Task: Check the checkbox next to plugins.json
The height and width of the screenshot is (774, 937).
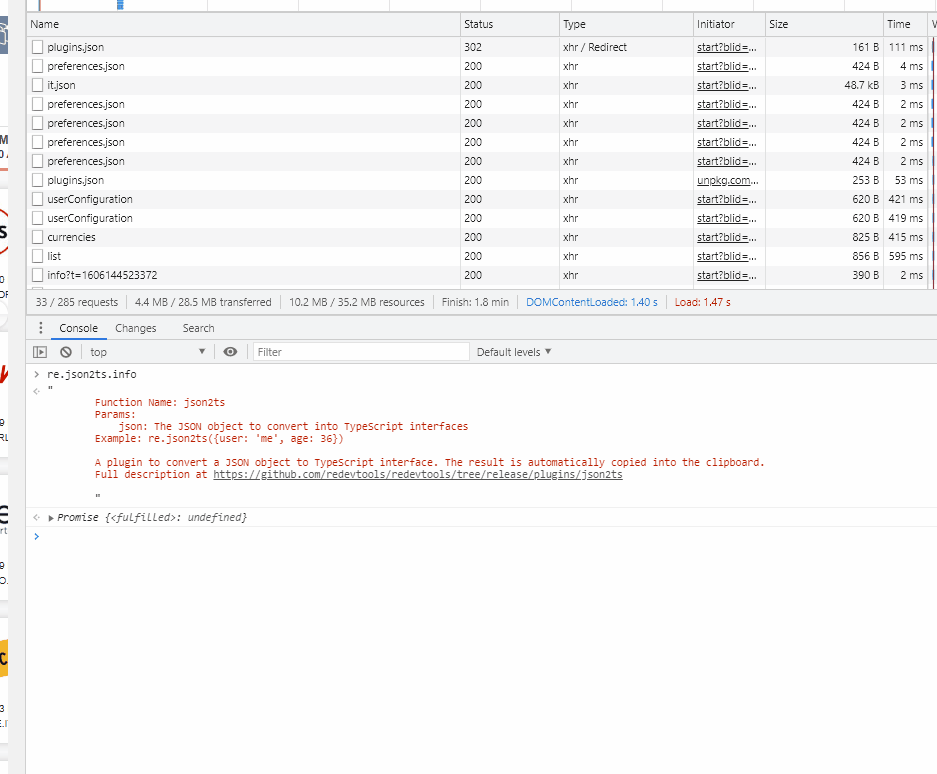Action: [37, 46]
